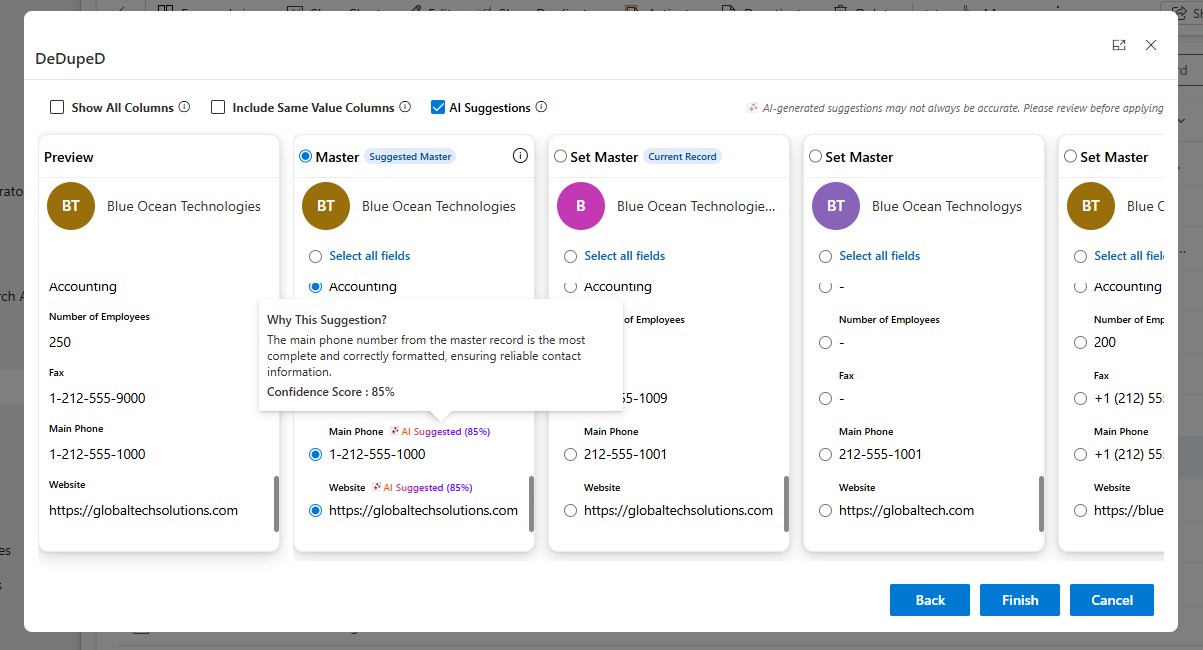
Task: Click Preview website https://globaltechsolutions.com
Action: click(143, 510)
